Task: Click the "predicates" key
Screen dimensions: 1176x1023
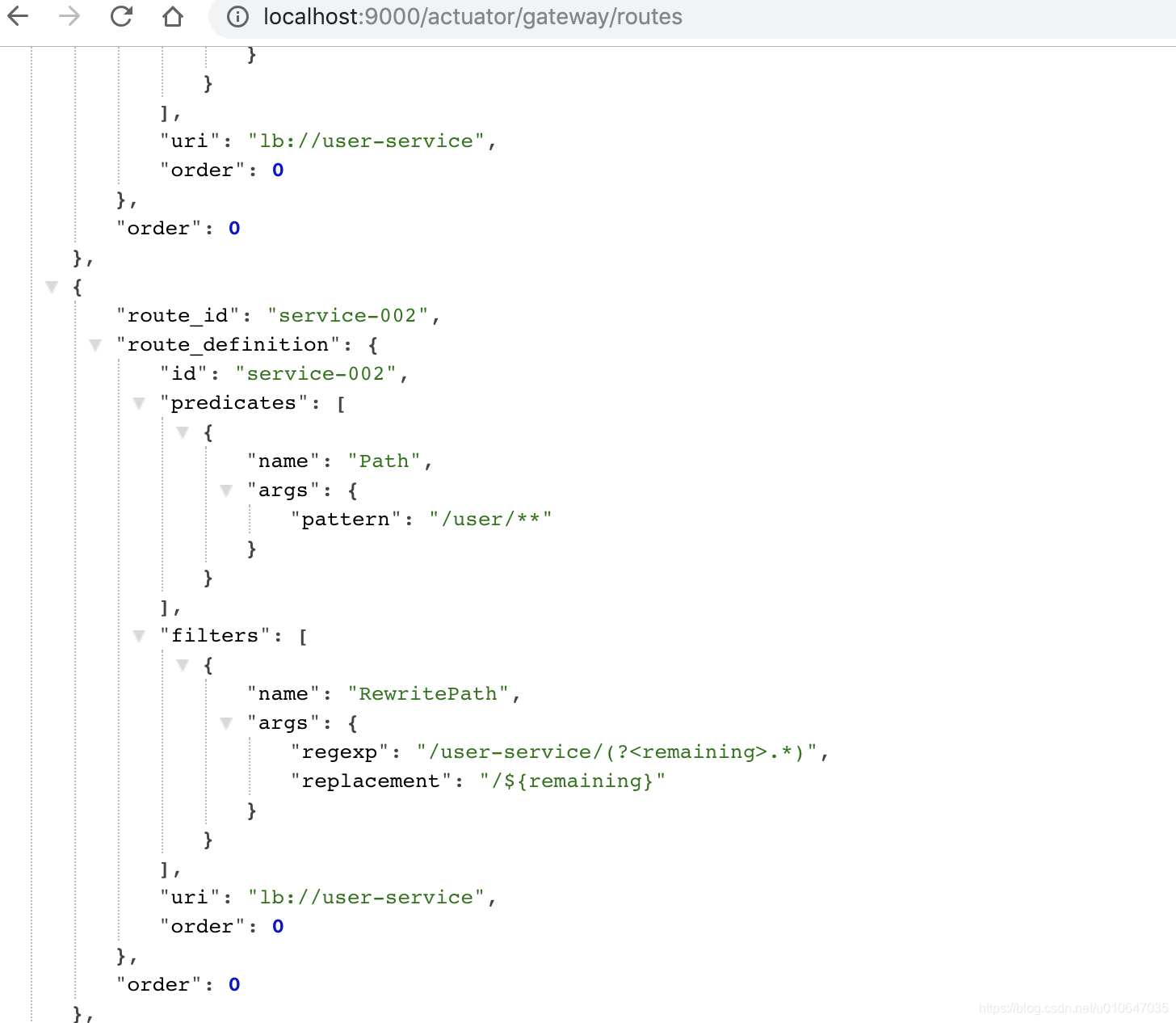Action: coord(234,402)
